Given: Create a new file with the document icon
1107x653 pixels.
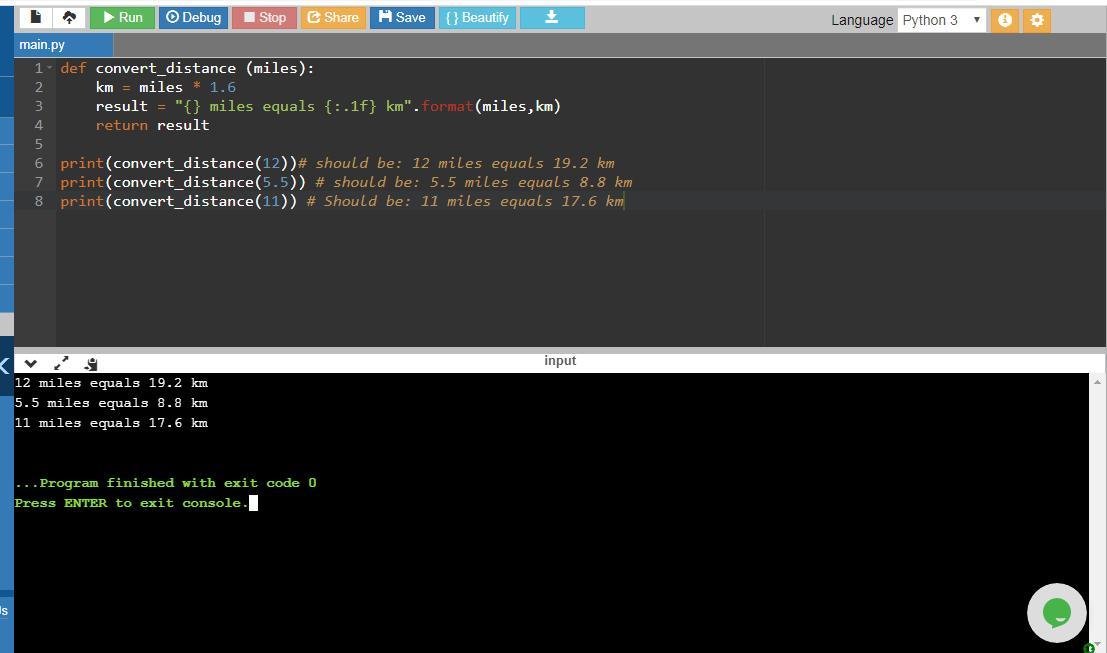Looking at the screenshot, I should click(36, 17).
